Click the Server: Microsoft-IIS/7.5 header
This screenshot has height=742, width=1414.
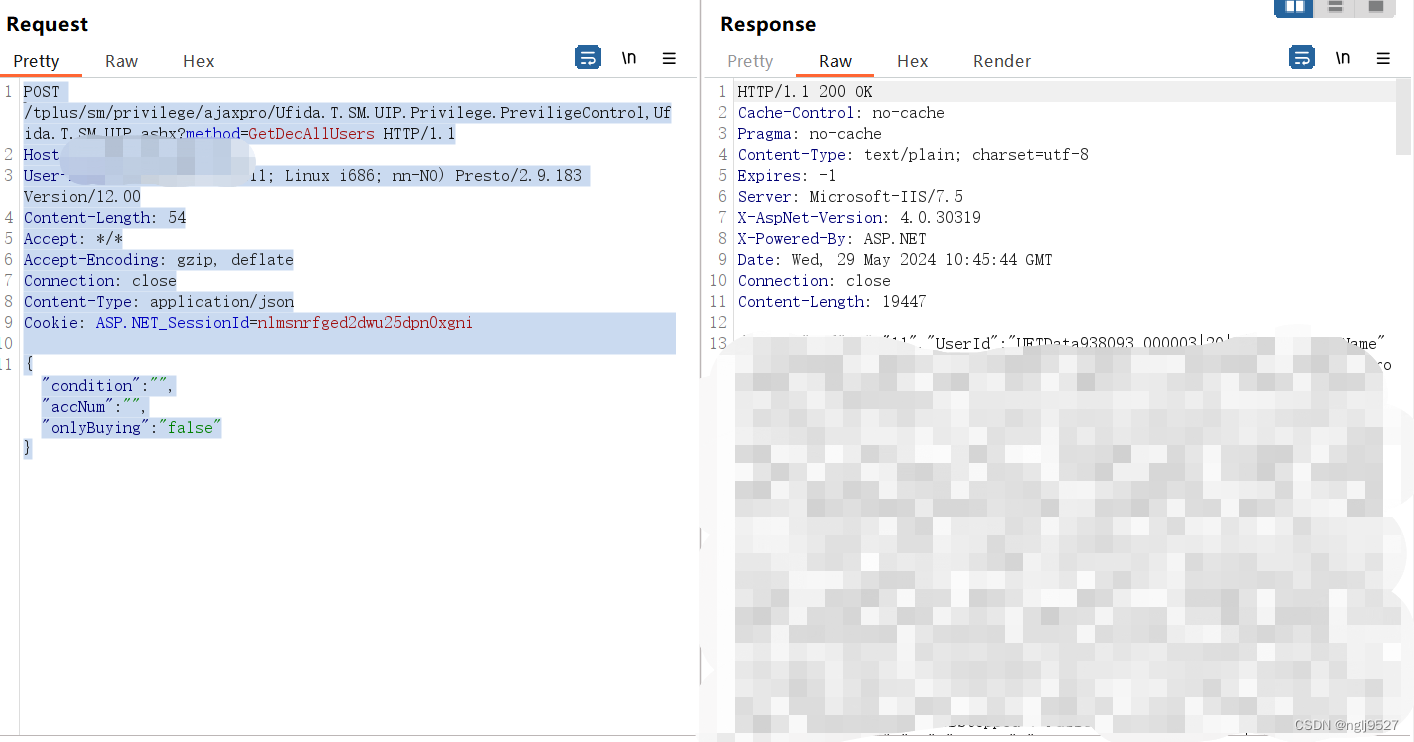pyautogui.click(x=850, y=197)
